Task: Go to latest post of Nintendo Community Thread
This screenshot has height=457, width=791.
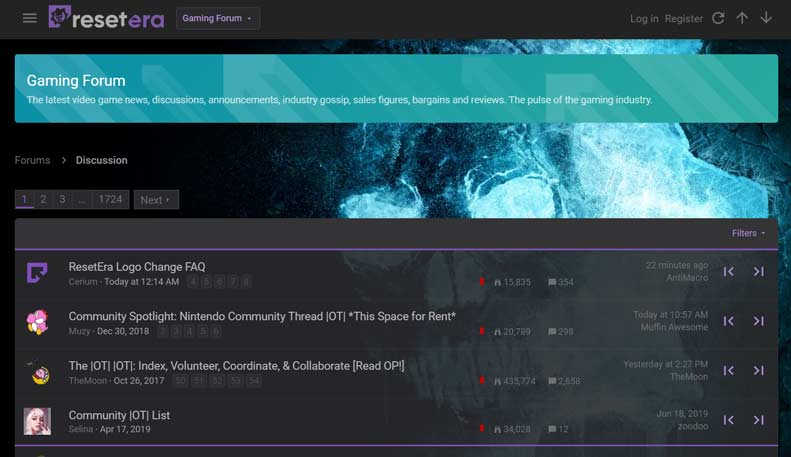Action: pyautogui.click(x=759, y=321)
